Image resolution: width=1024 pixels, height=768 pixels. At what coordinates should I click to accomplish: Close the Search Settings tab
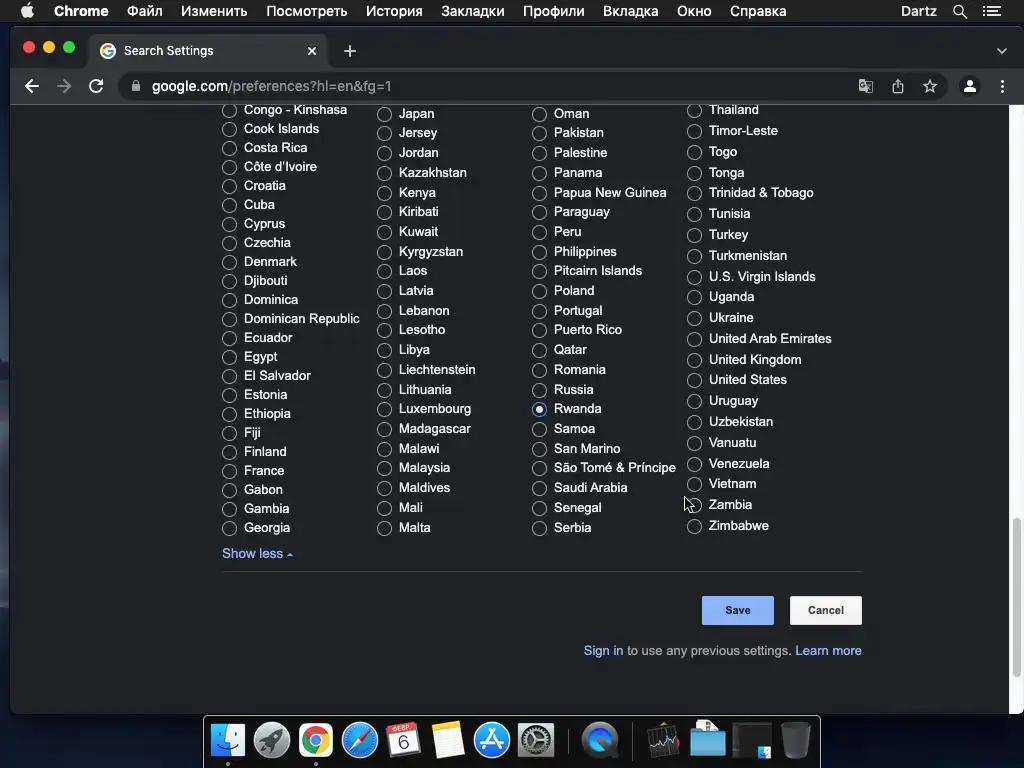(x=312, y=51)
